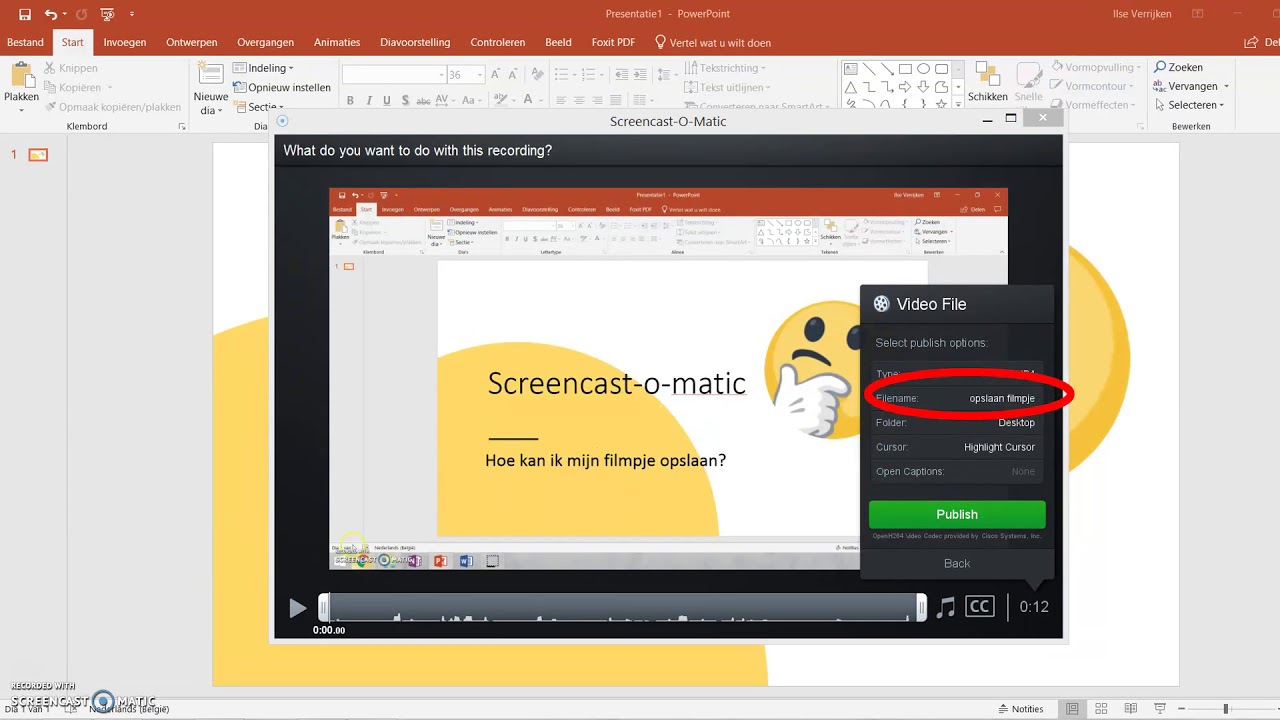Open the Bestand tab
This screenshot has height=720, width=1280.
coord(26,42)
